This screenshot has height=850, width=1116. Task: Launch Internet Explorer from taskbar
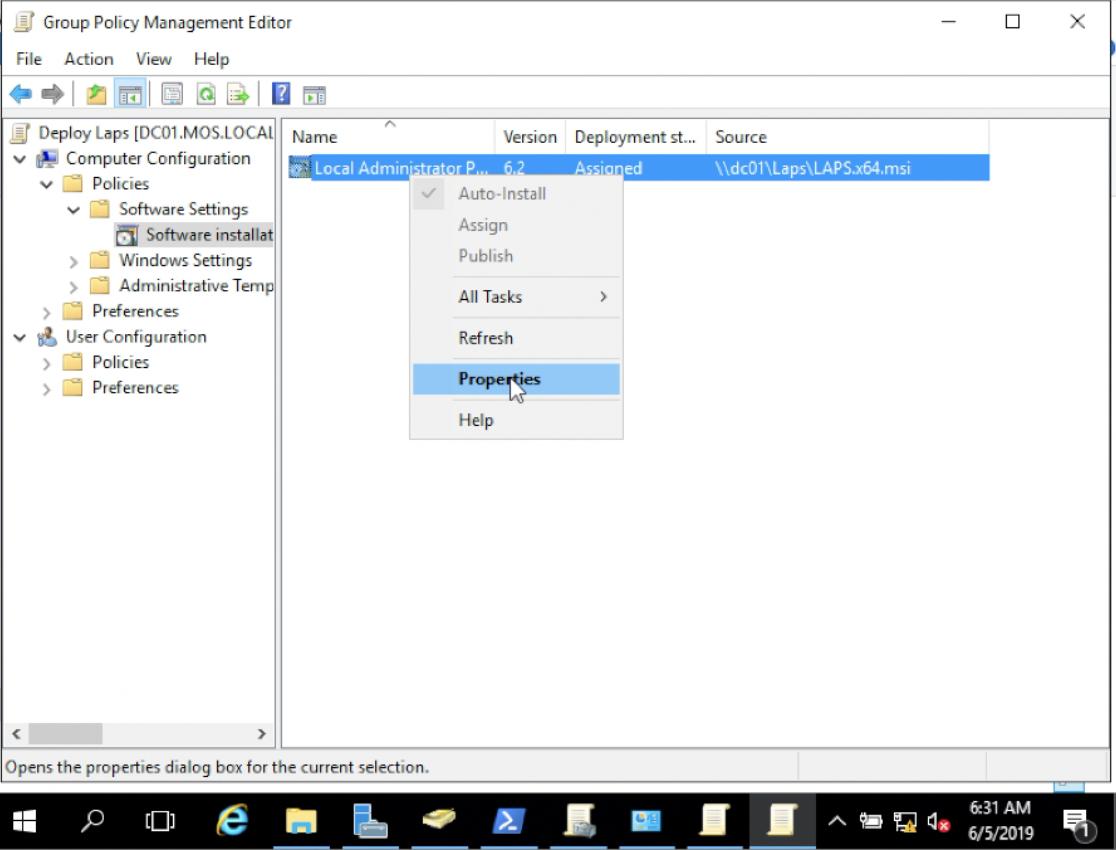232,822
